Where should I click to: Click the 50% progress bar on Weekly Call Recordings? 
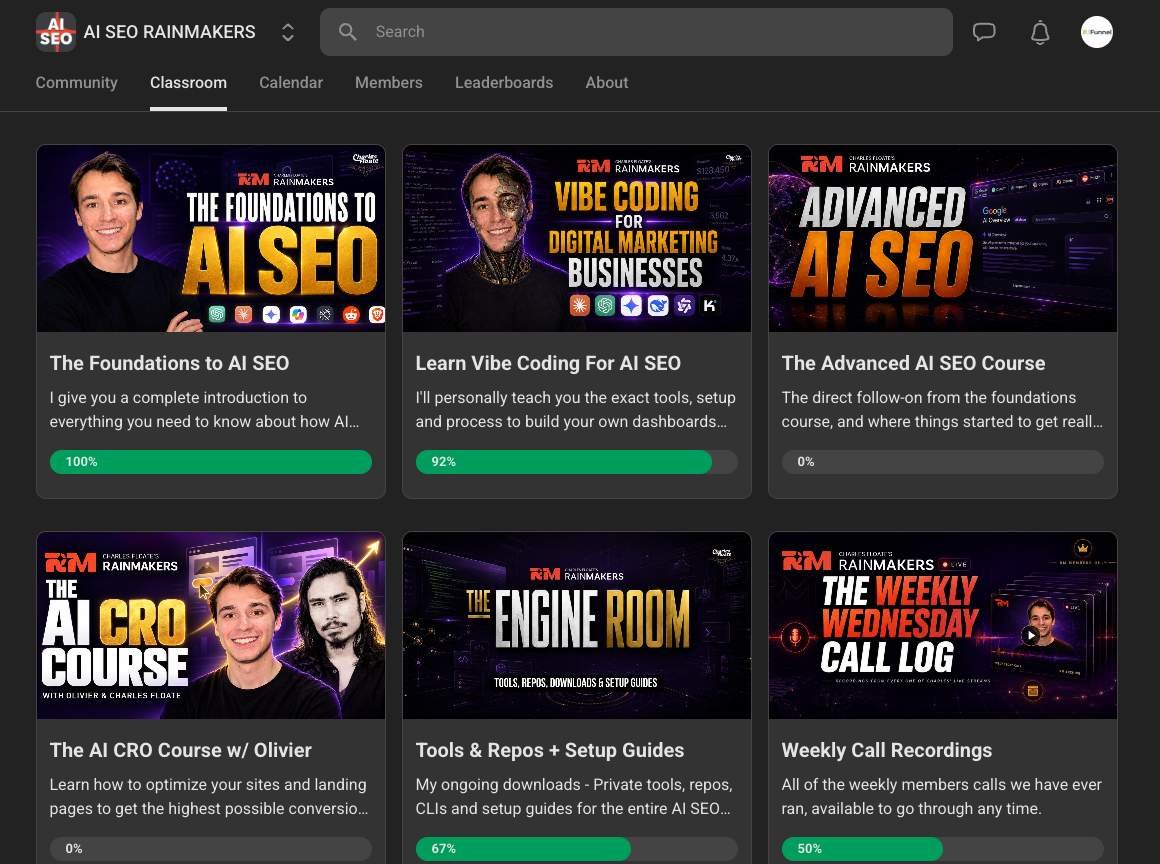[942, 848]
